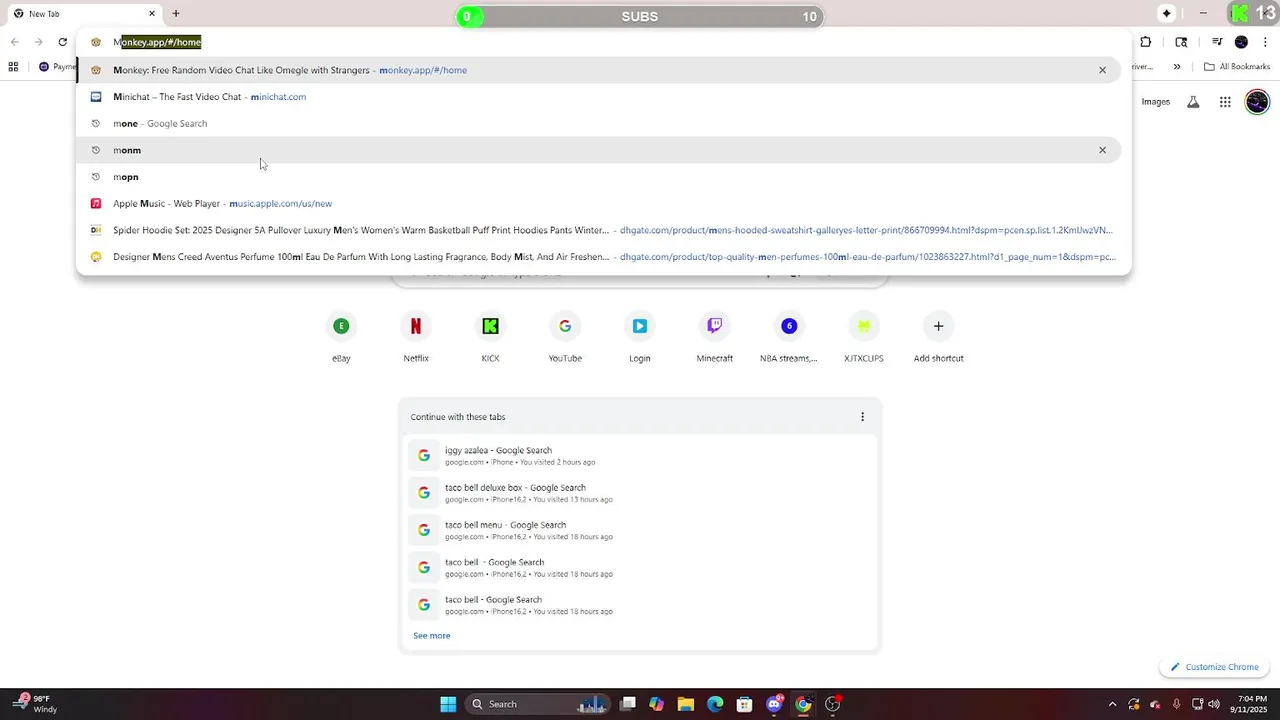The image size is (1280, 720).
Task: Select the Apple Music Web Player suggestion
Action: point(598,203)
